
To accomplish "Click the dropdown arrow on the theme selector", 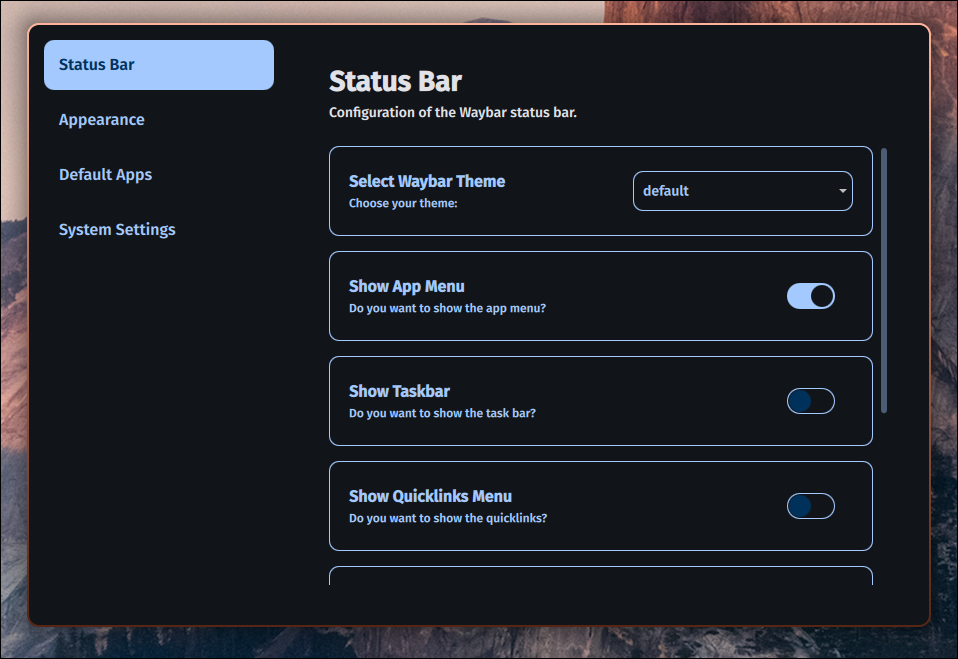I will point(842,190).
